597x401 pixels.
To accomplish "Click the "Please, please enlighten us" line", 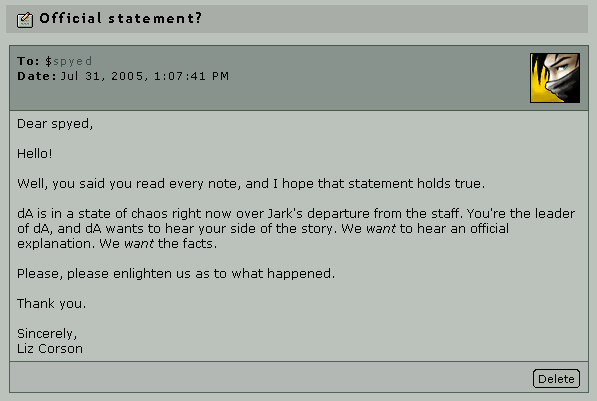I will [176, 274].
